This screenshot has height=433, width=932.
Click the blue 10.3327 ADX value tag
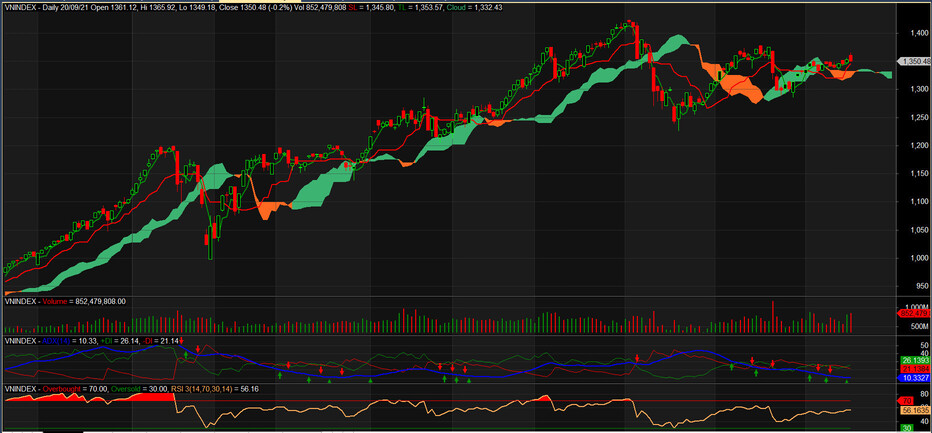(916, 378)
